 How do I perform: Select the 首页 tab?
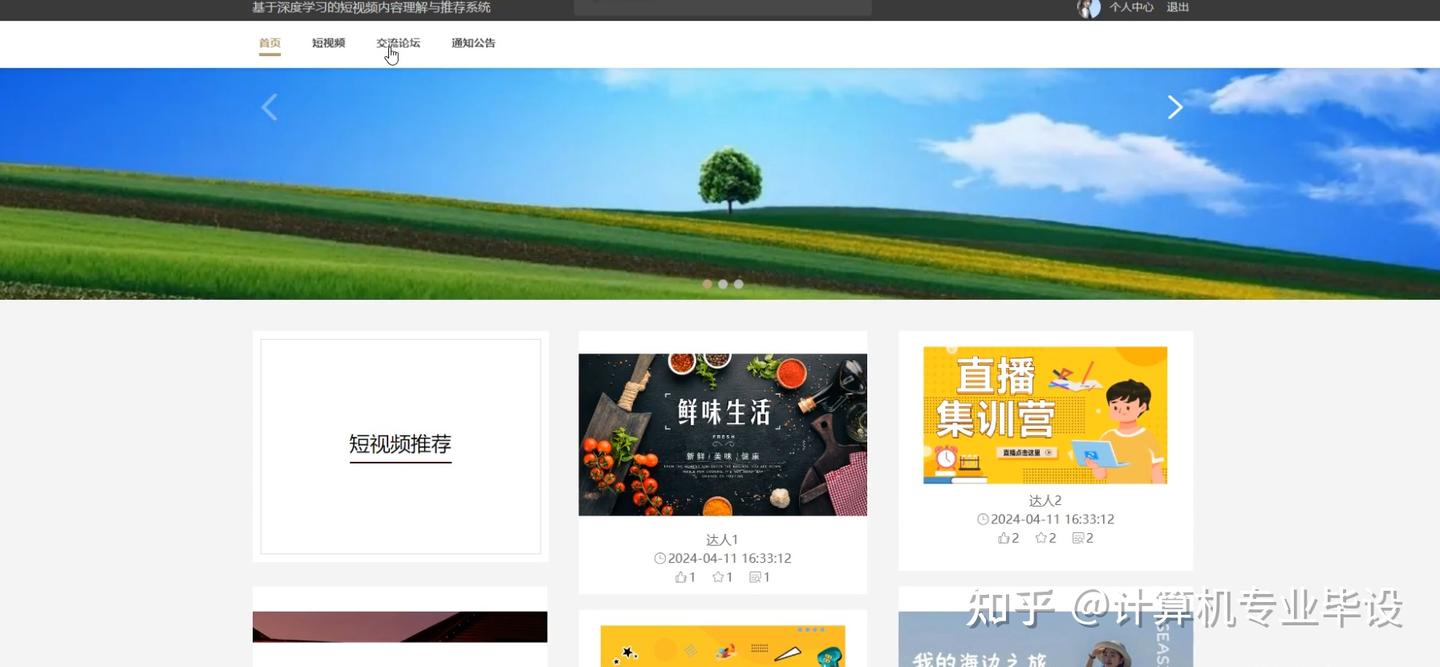[x=267, y=43]
